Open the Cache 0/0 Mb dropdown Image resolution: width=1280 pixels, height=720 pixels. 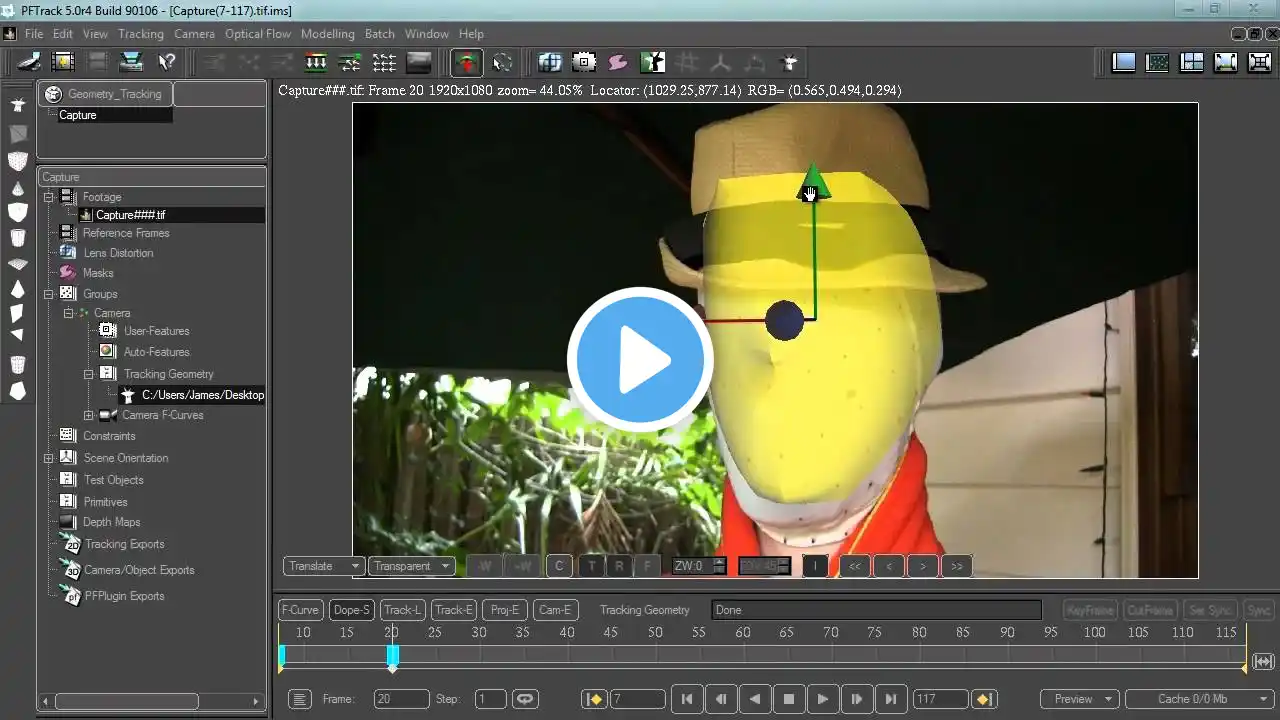click(1199, 699)
